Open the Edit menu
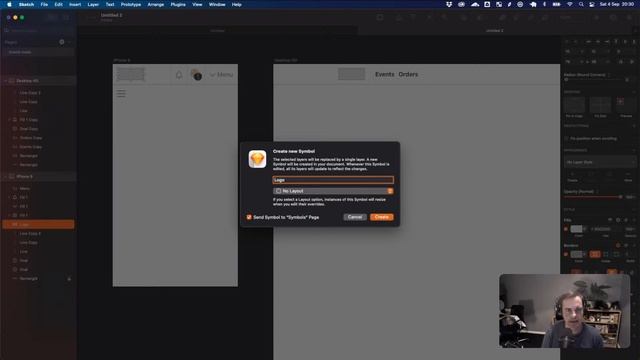This screenshot has height=360, width=640. tap(58, 4)
